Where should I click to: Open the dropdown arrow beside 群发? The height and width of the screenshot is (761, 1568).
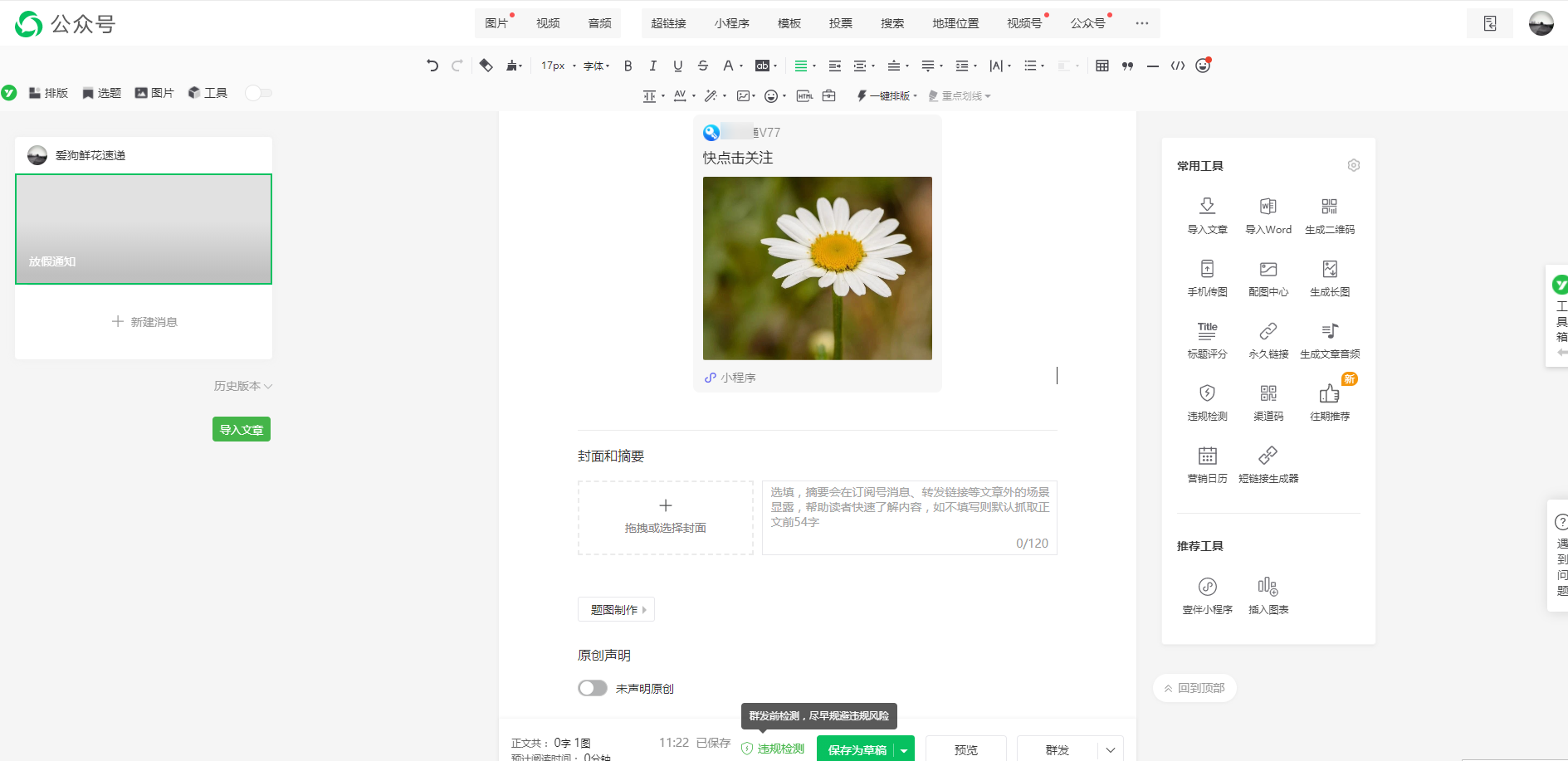pos(1111,749)
